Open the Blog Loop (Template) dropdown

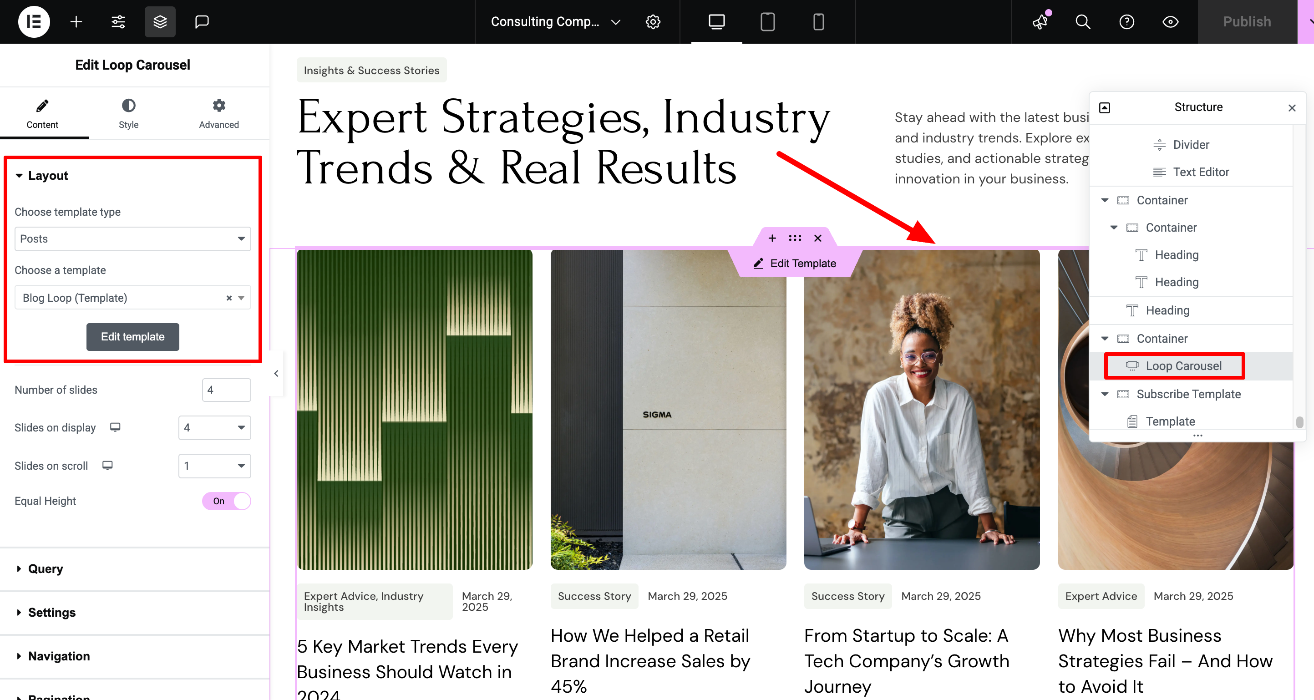(132, 298)
